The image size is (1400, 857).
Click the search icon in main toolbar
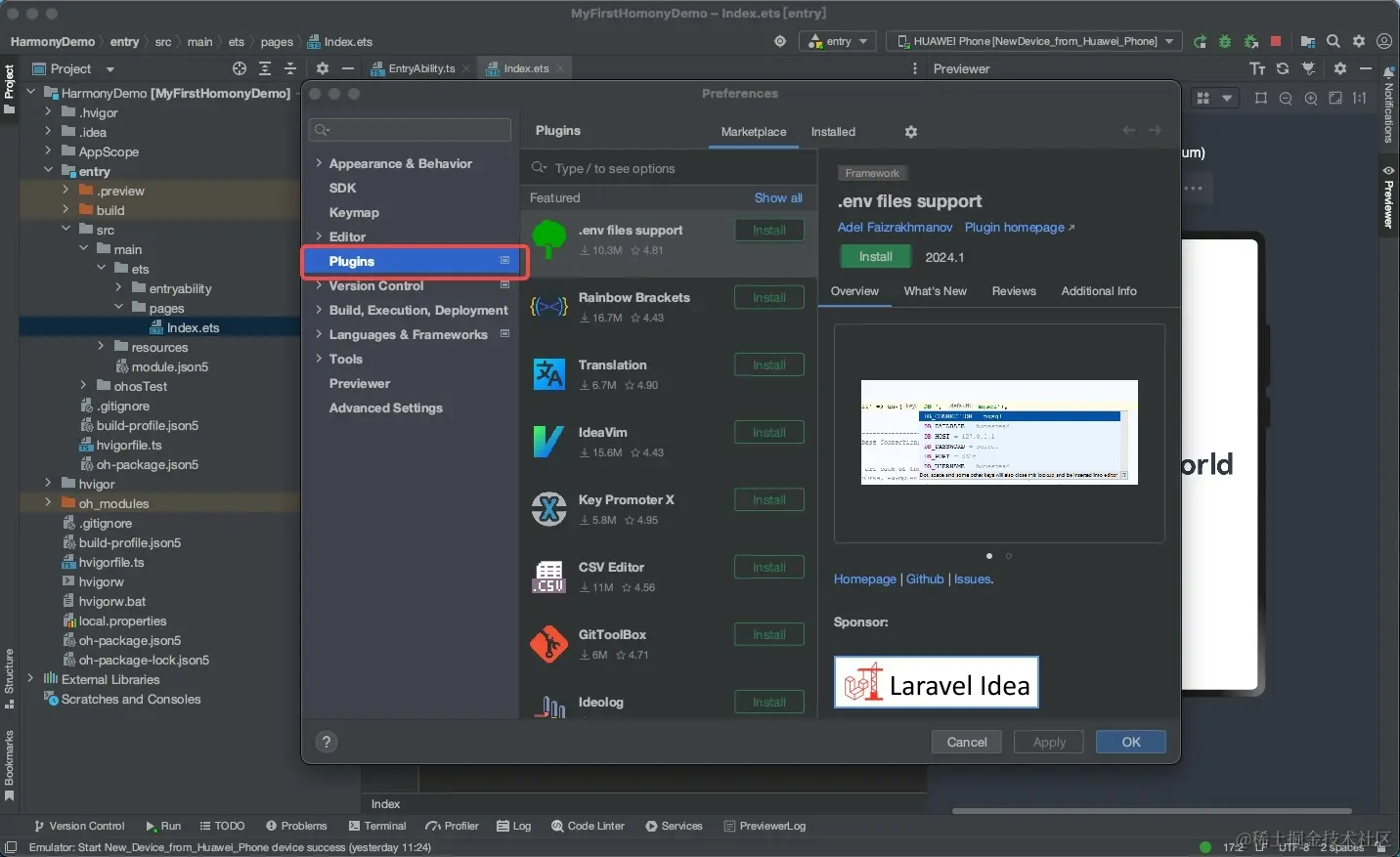pyautogui.click(x=1334, y=42)
